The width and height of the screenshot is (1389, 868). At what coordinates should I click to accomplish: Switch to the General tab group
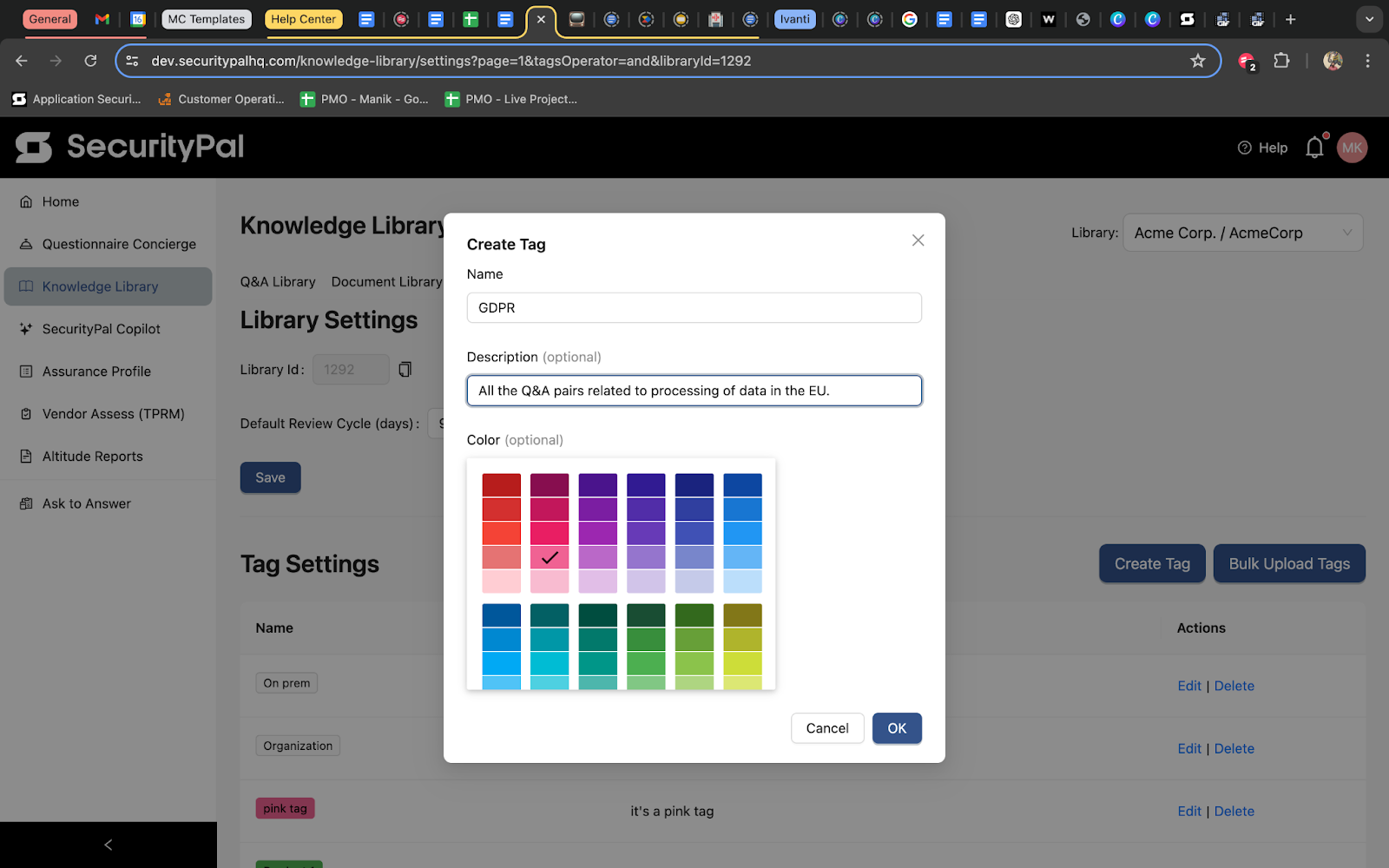(x=50, y=19)
